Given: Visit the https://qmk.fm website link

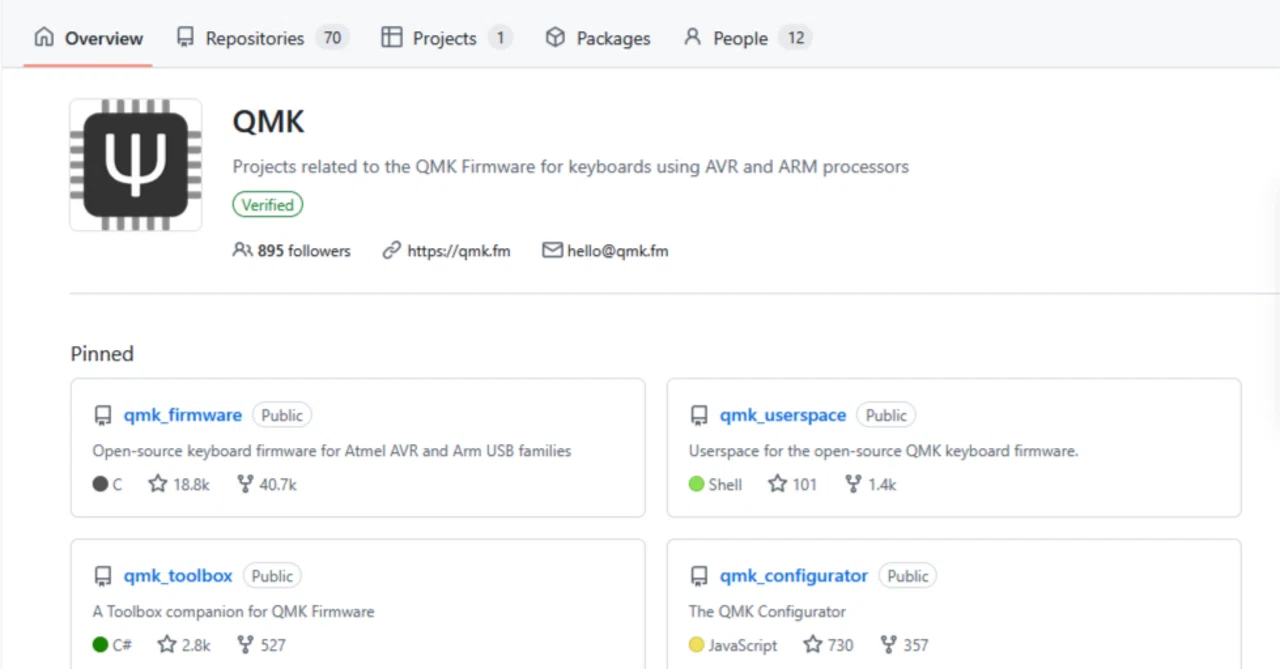Looking at the screenshot, I should coord(459,251).
